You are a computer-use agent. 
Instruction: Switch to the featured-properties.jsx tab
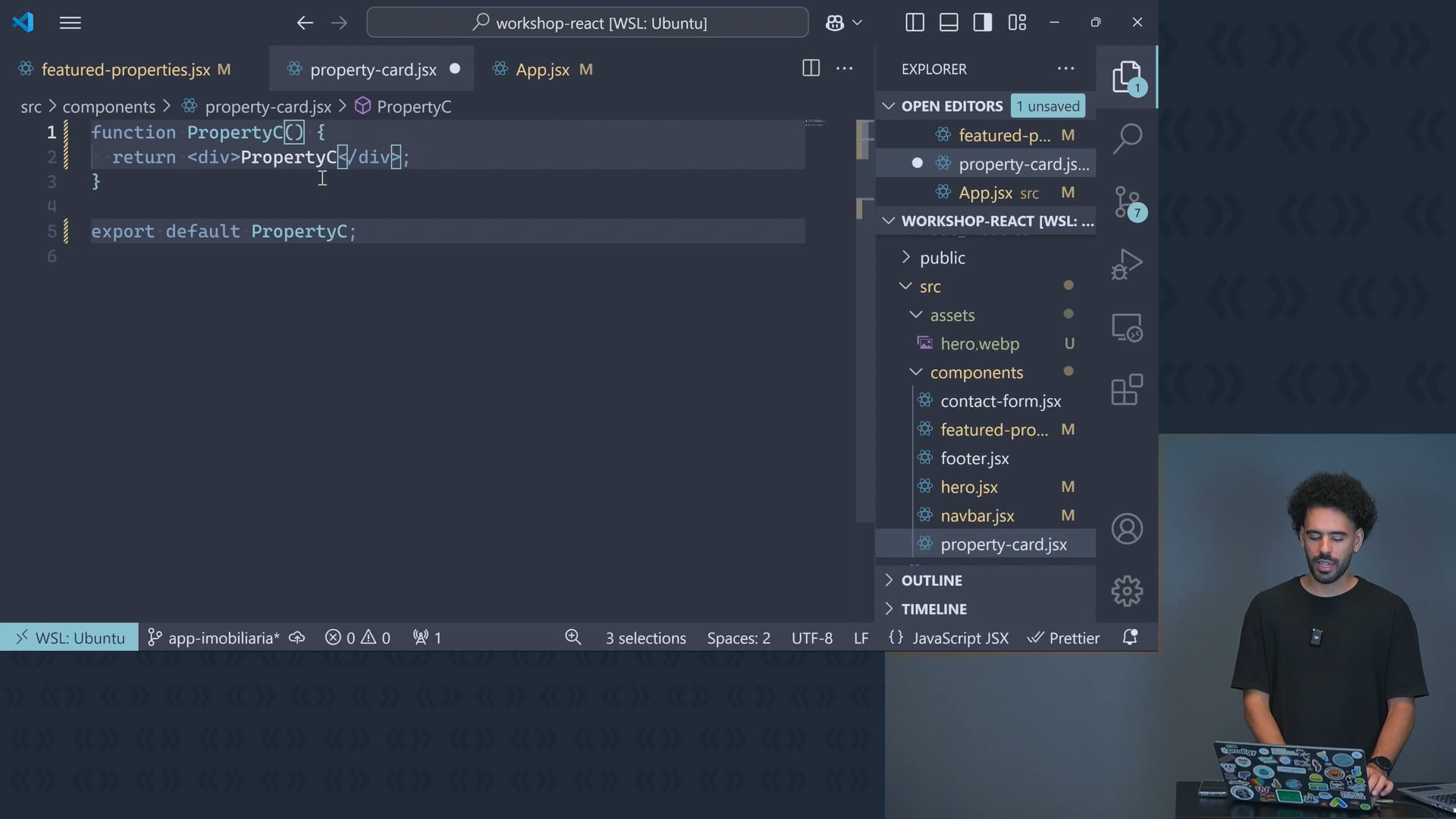pyautogui.click(x=125, y=70)
